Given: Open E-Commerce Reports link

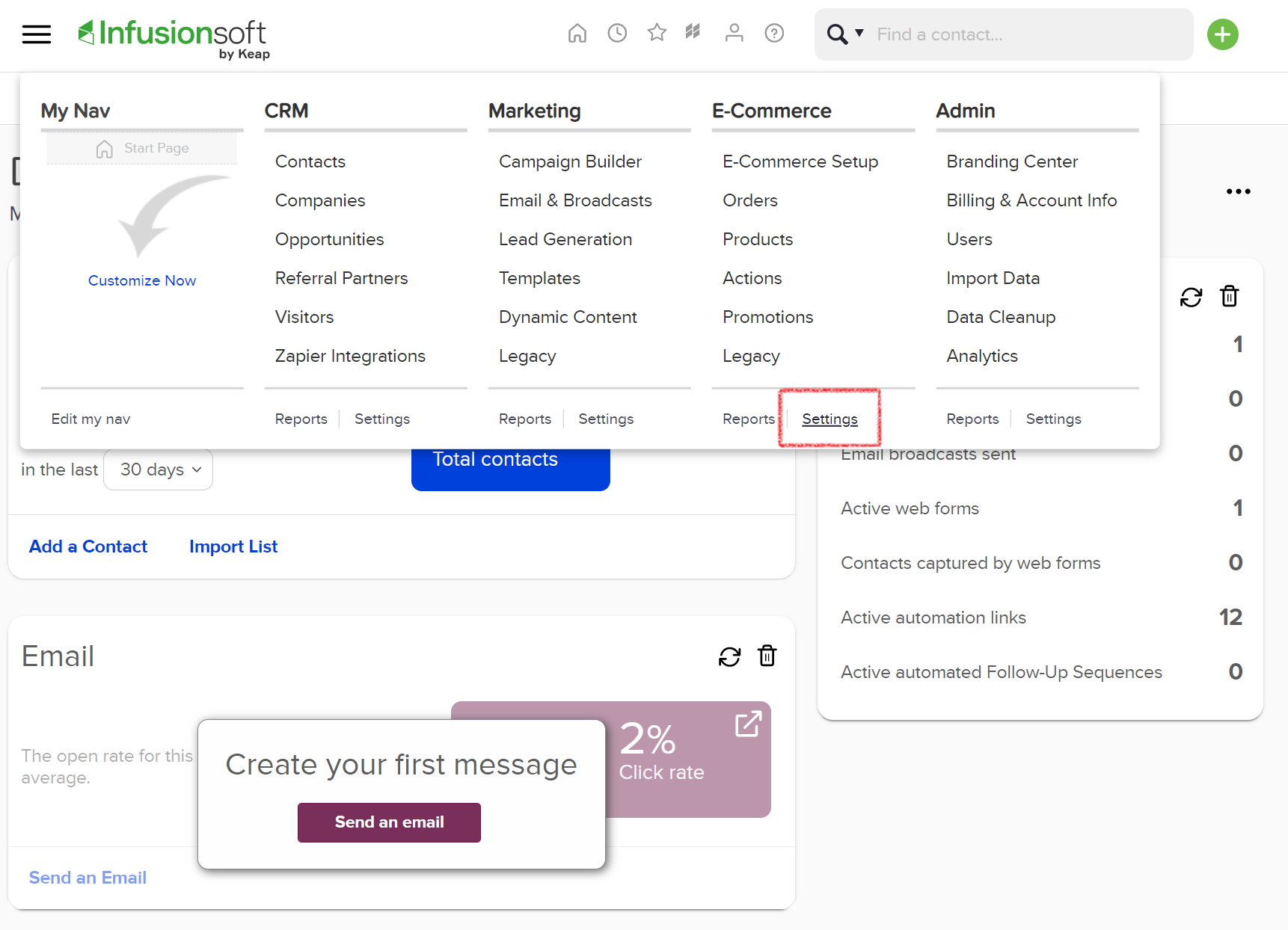Looking at the screenshot, I should click(x=749, y=419).
